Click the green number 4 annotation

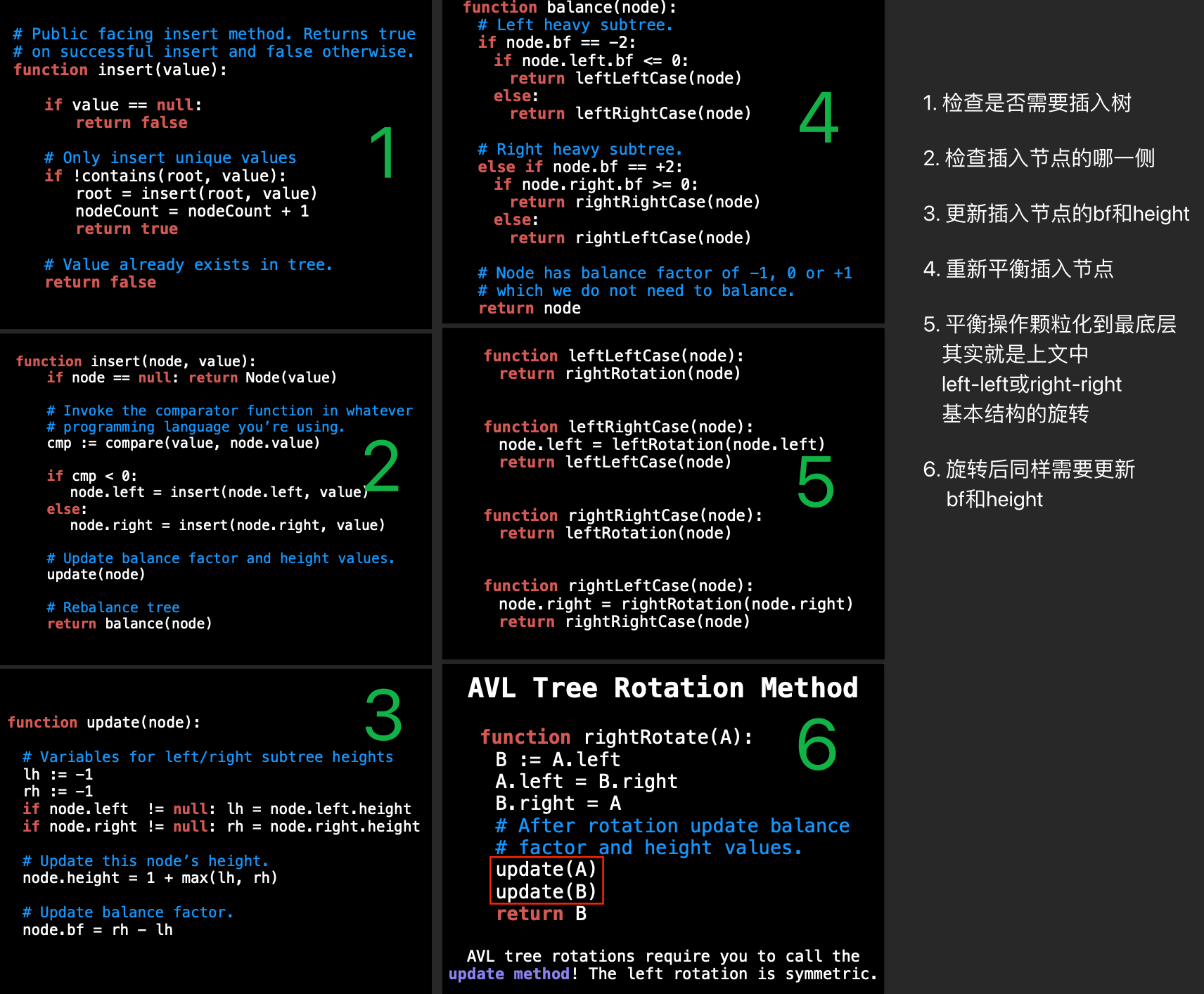click(819, 118)
